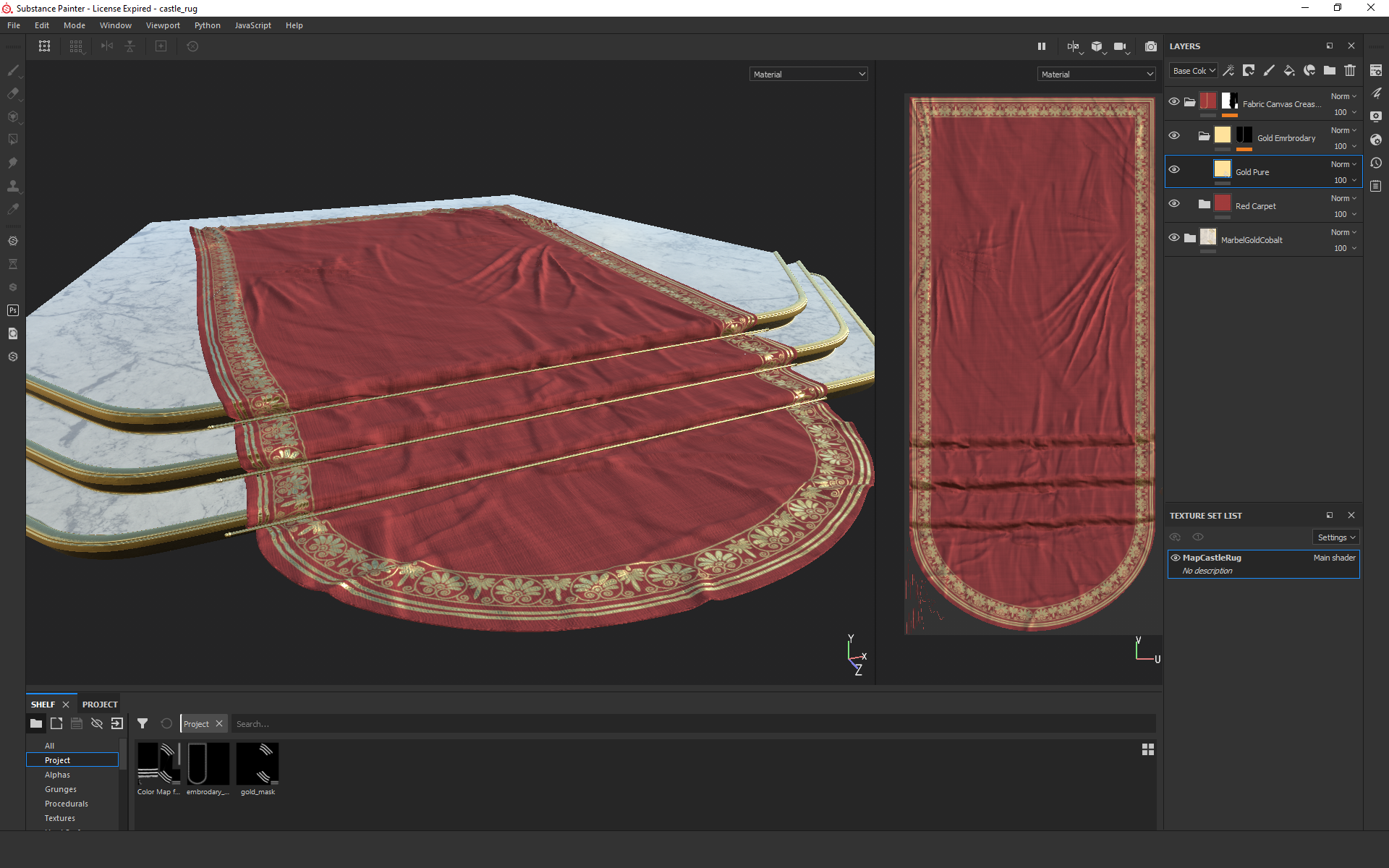The height and width of the screenshot is (868, 1389).
Task: Select the Polygon Fill tool
Action: point(13,140)
